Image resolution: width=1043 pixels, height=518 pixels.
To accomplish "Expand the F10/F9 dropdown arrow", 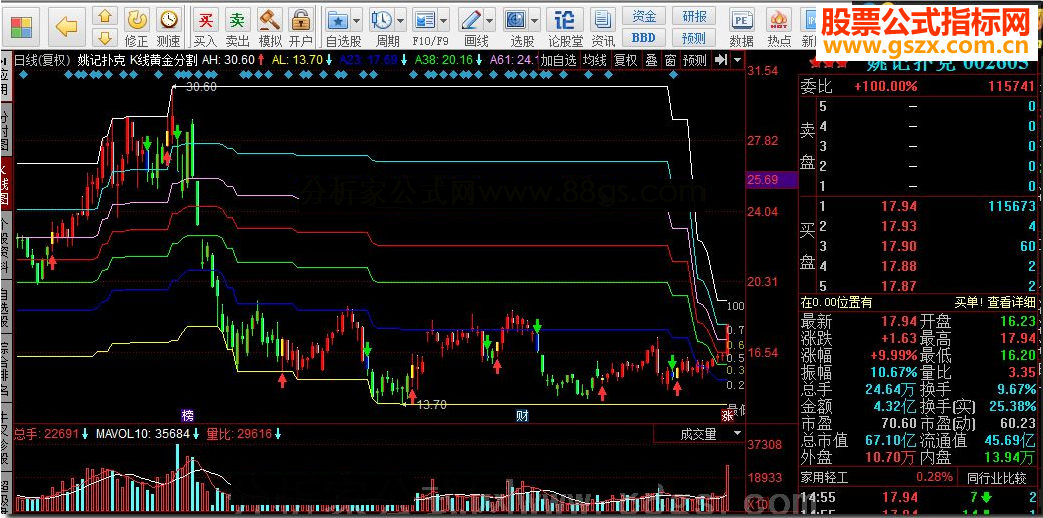I will pyautogui.click(x=443, y=20).
